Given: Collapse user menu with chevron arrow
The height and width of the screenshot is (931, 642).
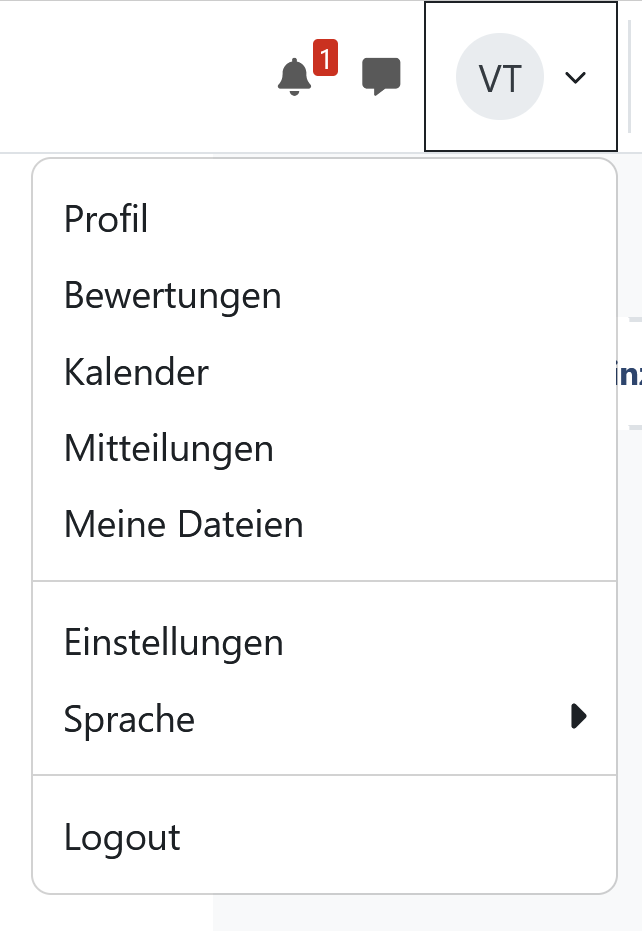Looking at the screenshot, I should [x=575, y=78].
